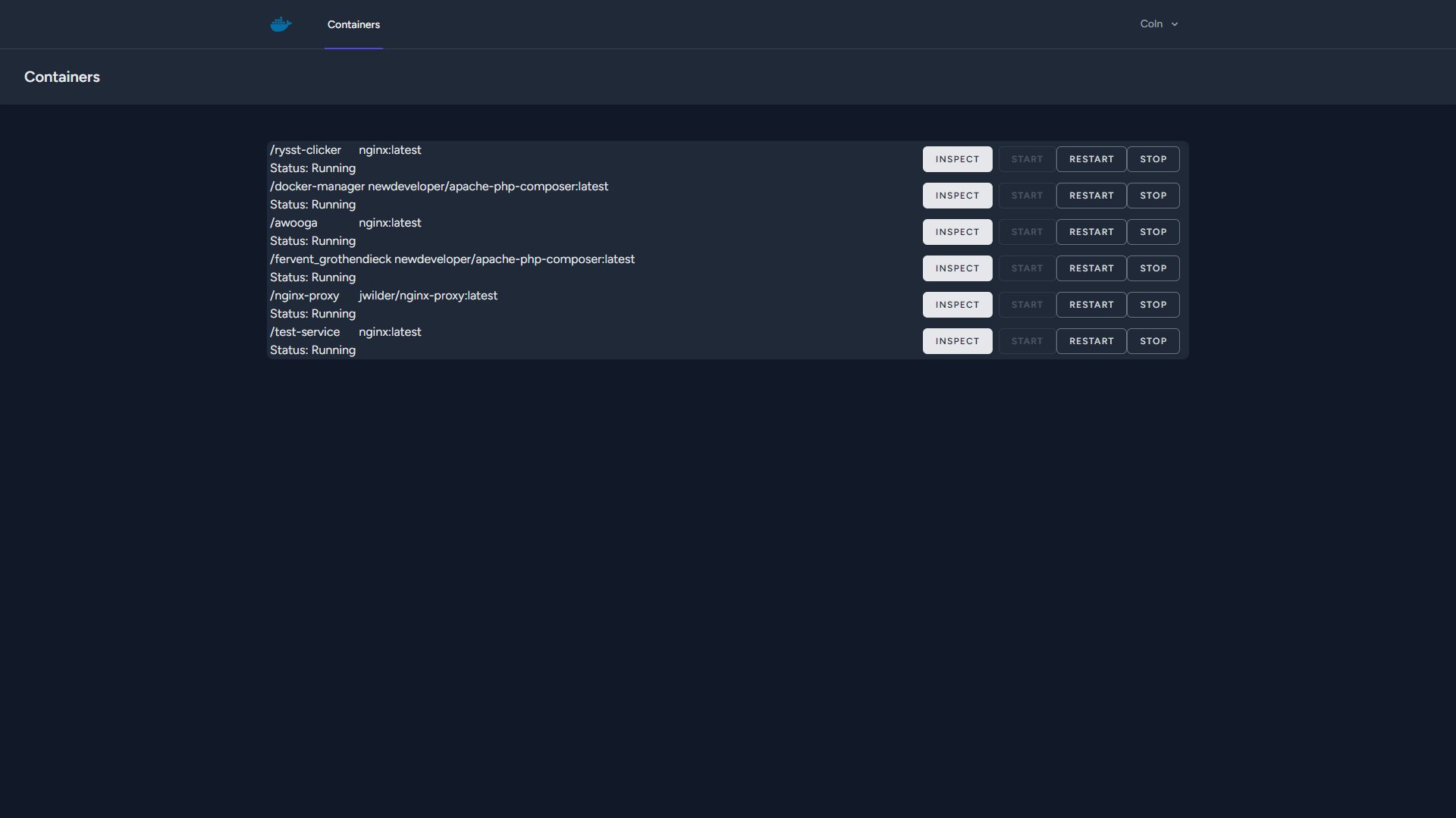
Task: Inspect the nginx-proxy container
Action: click(957, 305)
